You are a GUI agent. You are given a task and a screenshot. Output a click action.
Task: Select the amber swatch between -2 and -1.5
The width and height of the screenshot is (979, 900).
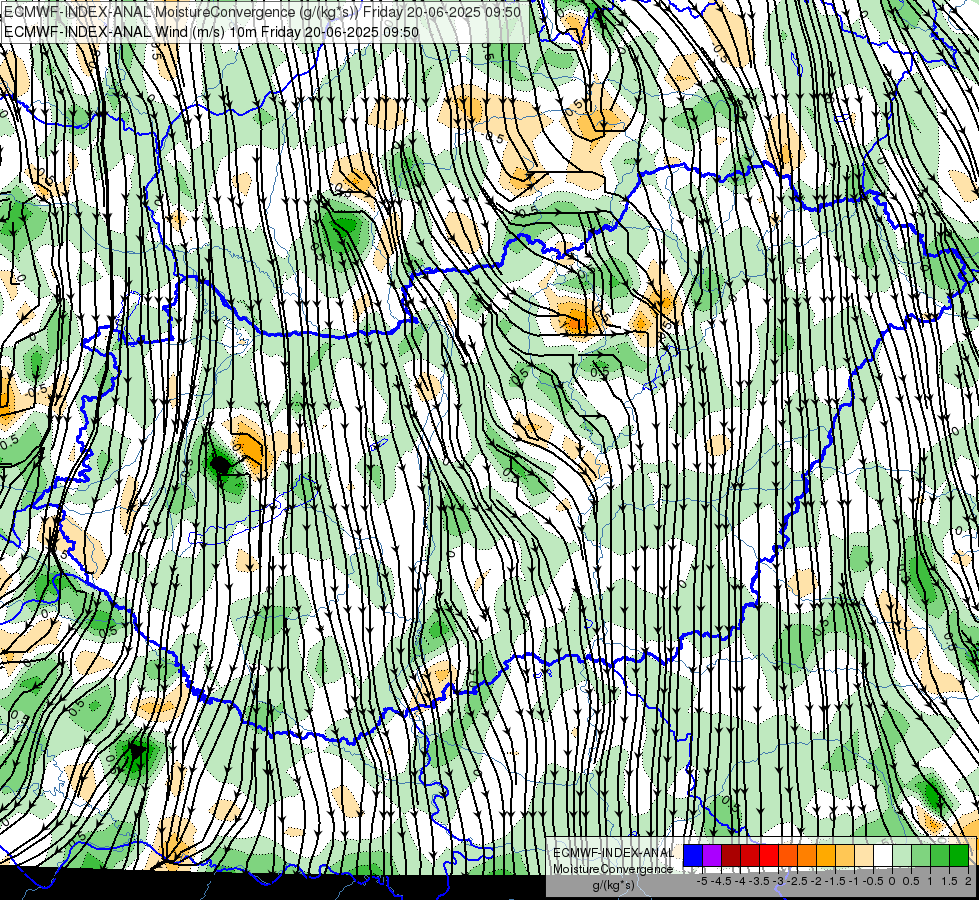[x=826, y=855]
